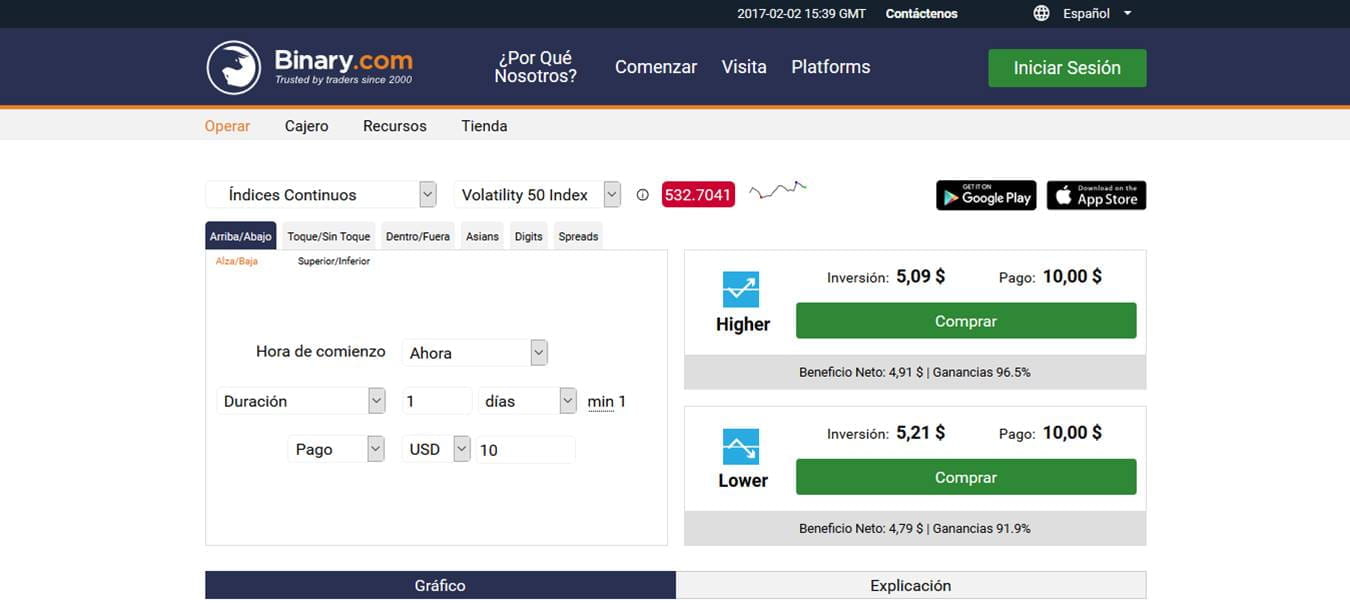
Task: Open the ¿Por Qué Nosotros? menu
Action: click(x=535, y=67)
